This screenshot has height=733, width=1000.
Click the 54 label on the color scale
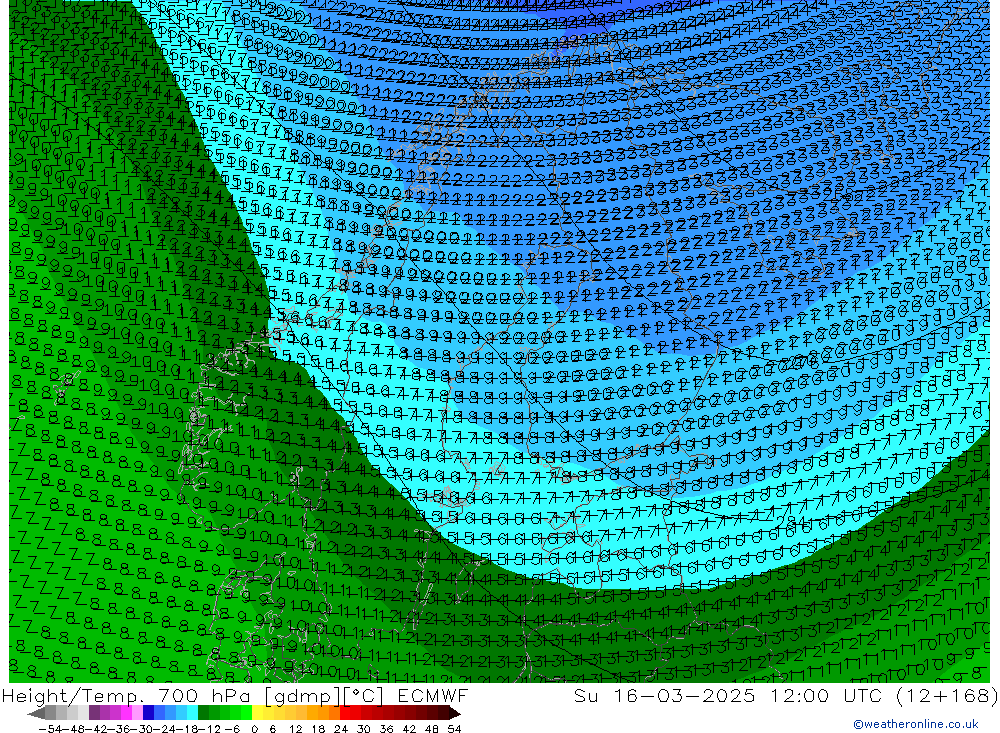tap(454, 729)
